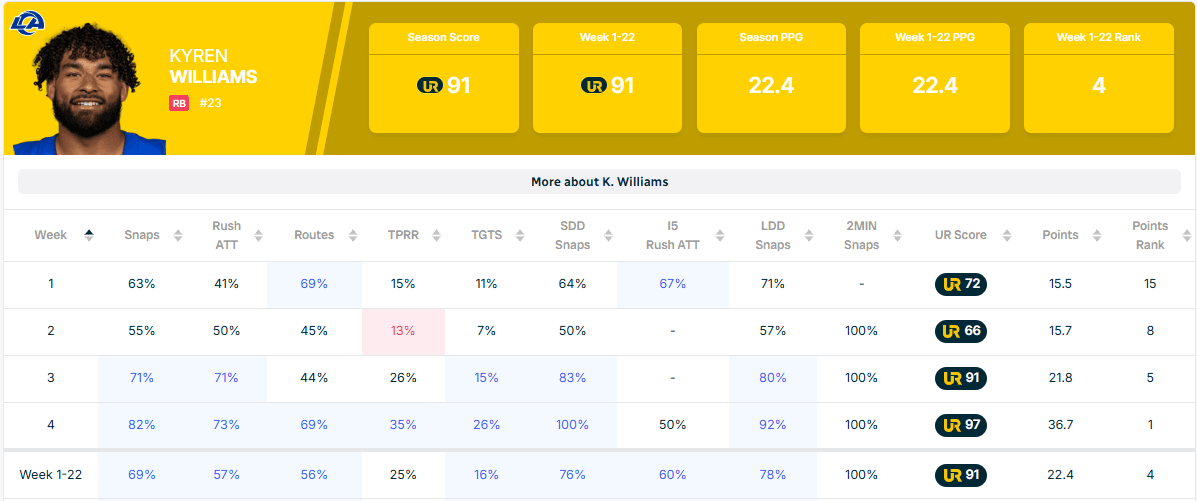The image size is (1197, 501).
Task: Click UR 91 badge in Week 1-22 row
Action: click(960, 475)
